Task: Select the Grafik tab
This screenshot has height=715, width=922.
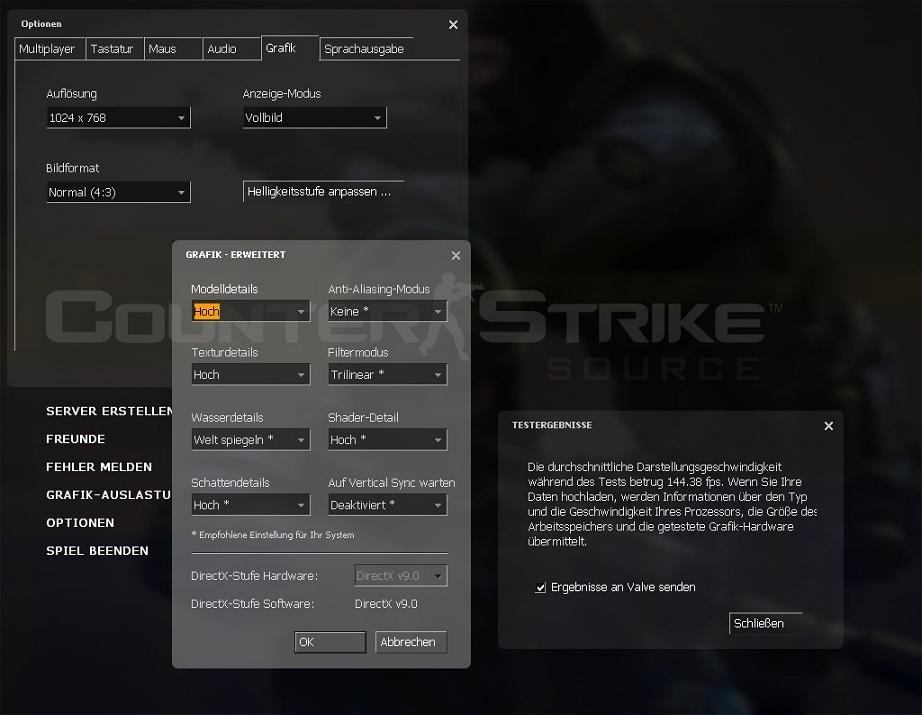Action: [x=289, y=48]
